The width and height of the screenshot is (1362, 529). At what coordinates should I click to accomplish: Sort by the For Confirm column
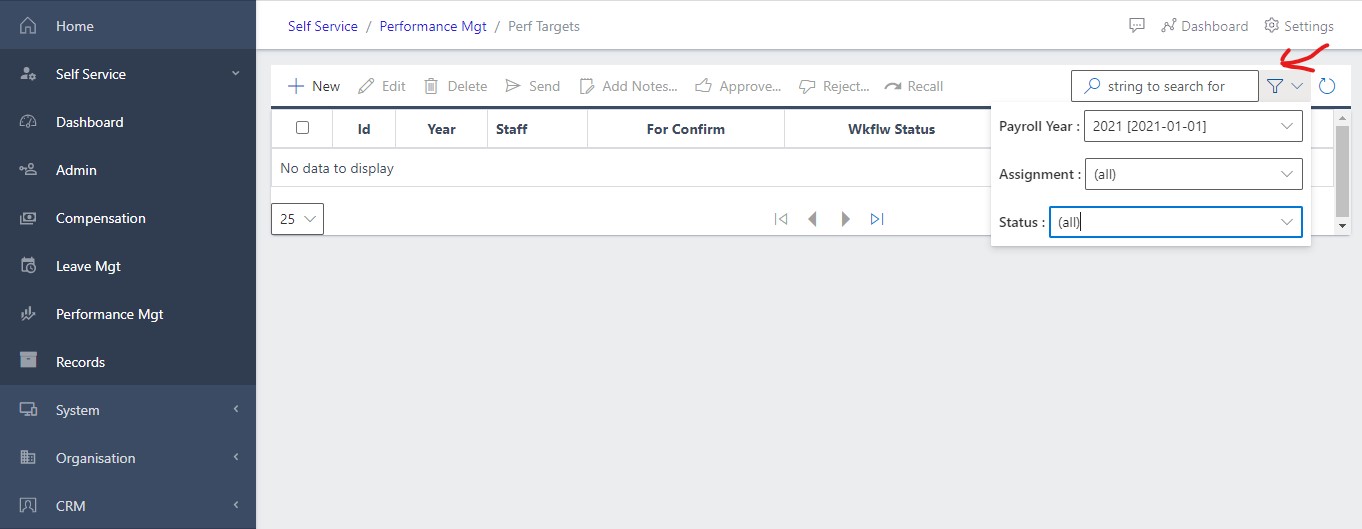[x=686, y=129]
